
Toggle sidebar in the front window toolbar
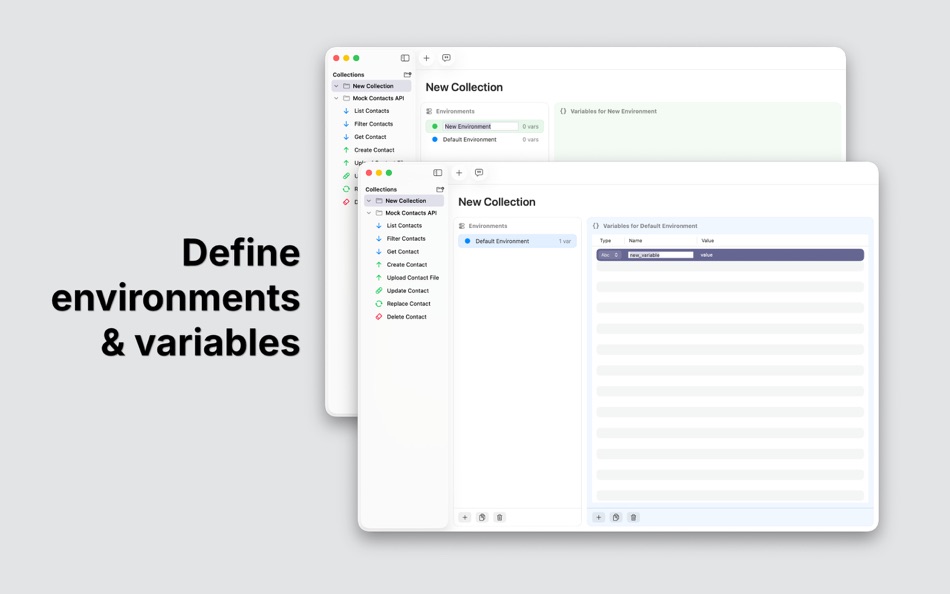click(x=437, y=173)
